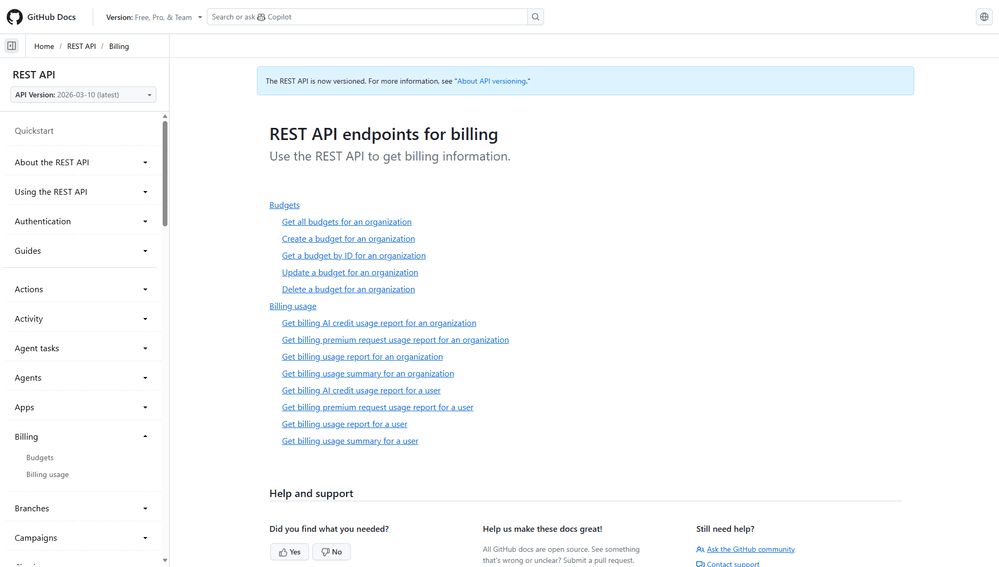
Task: Open premium request usage report for a user
Action: 378,408
